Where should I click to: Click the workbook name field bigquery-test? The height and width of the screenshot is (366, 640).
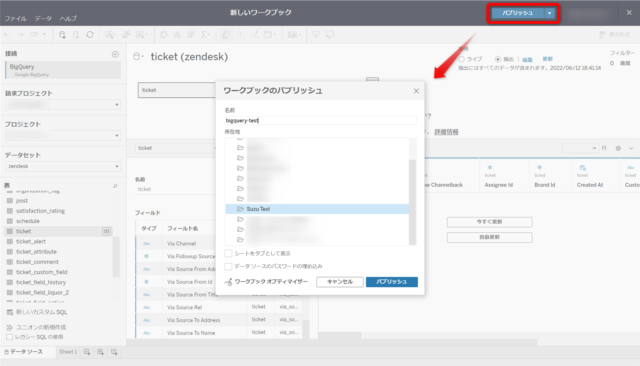[x=320, y=120]
